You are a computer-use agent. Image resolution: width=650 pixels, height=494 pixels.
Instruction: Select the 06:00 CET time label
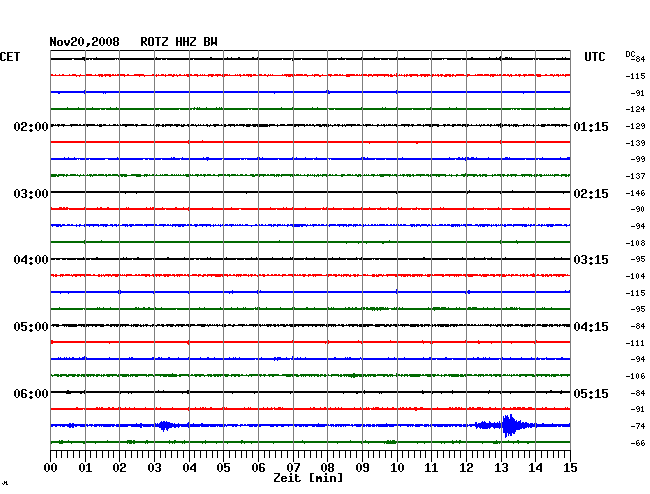click(x=31, y=393)
